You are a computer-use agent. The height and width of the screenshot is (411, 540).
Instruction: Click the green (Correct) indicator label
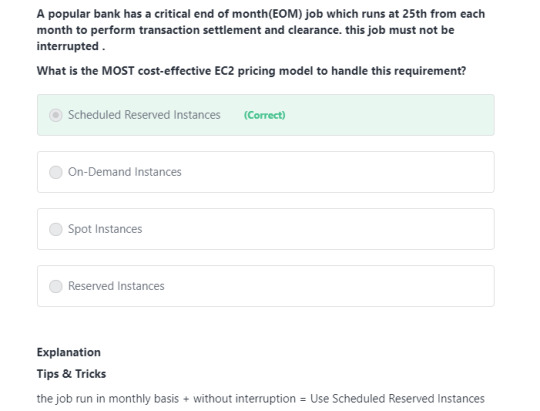point(264,115)
